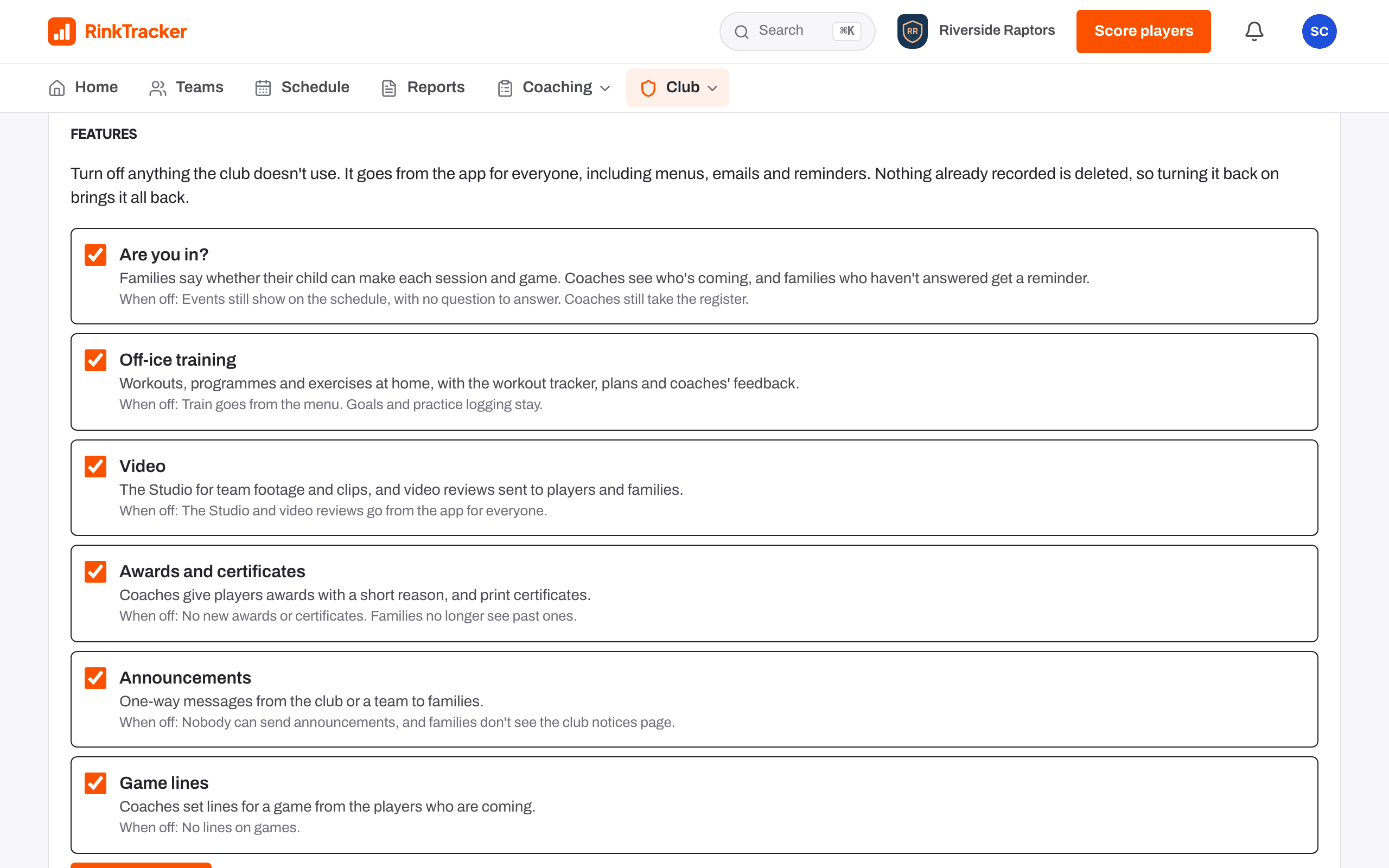Uncheck the Announcements feature
The image size is (1389, 868).
[x=95, y=678]
